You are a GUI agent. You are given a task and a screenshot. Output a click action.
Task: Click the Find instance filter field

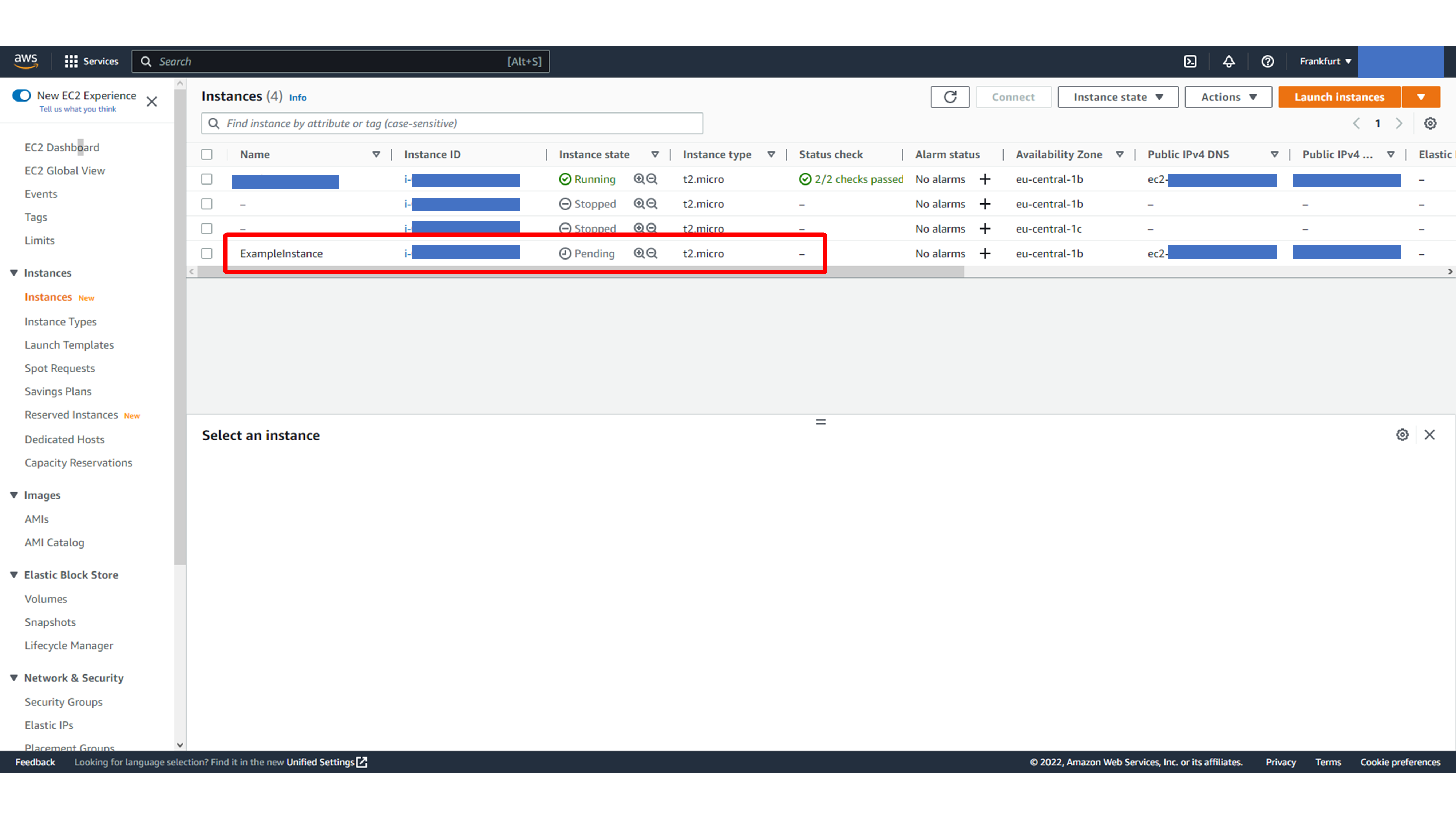[x=452, y=123]
